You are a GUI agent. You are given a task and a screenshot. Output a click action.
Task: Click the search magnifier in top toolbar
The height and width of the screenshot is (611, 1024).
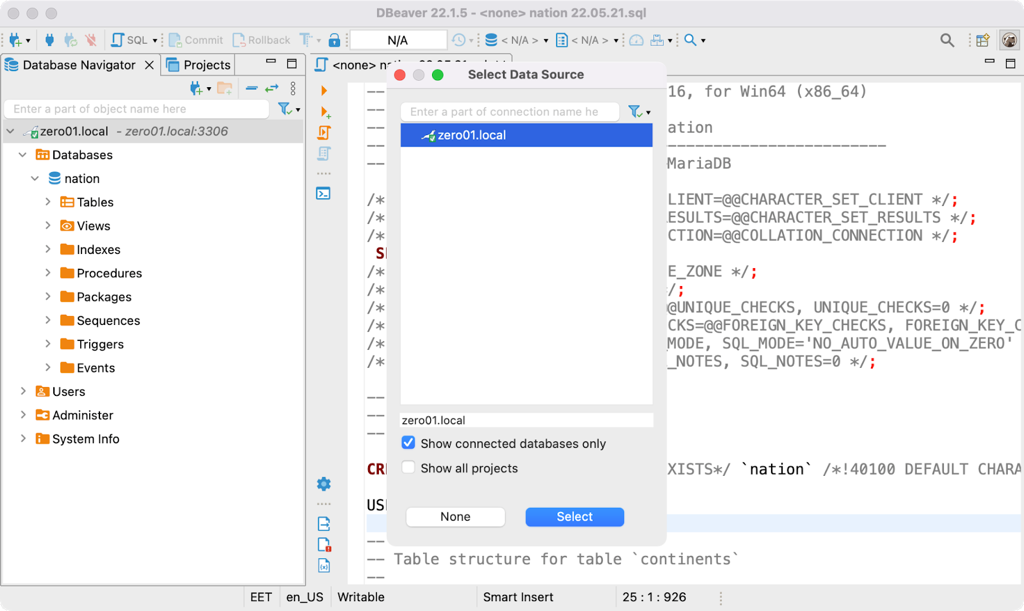click(x=946, y=40)
